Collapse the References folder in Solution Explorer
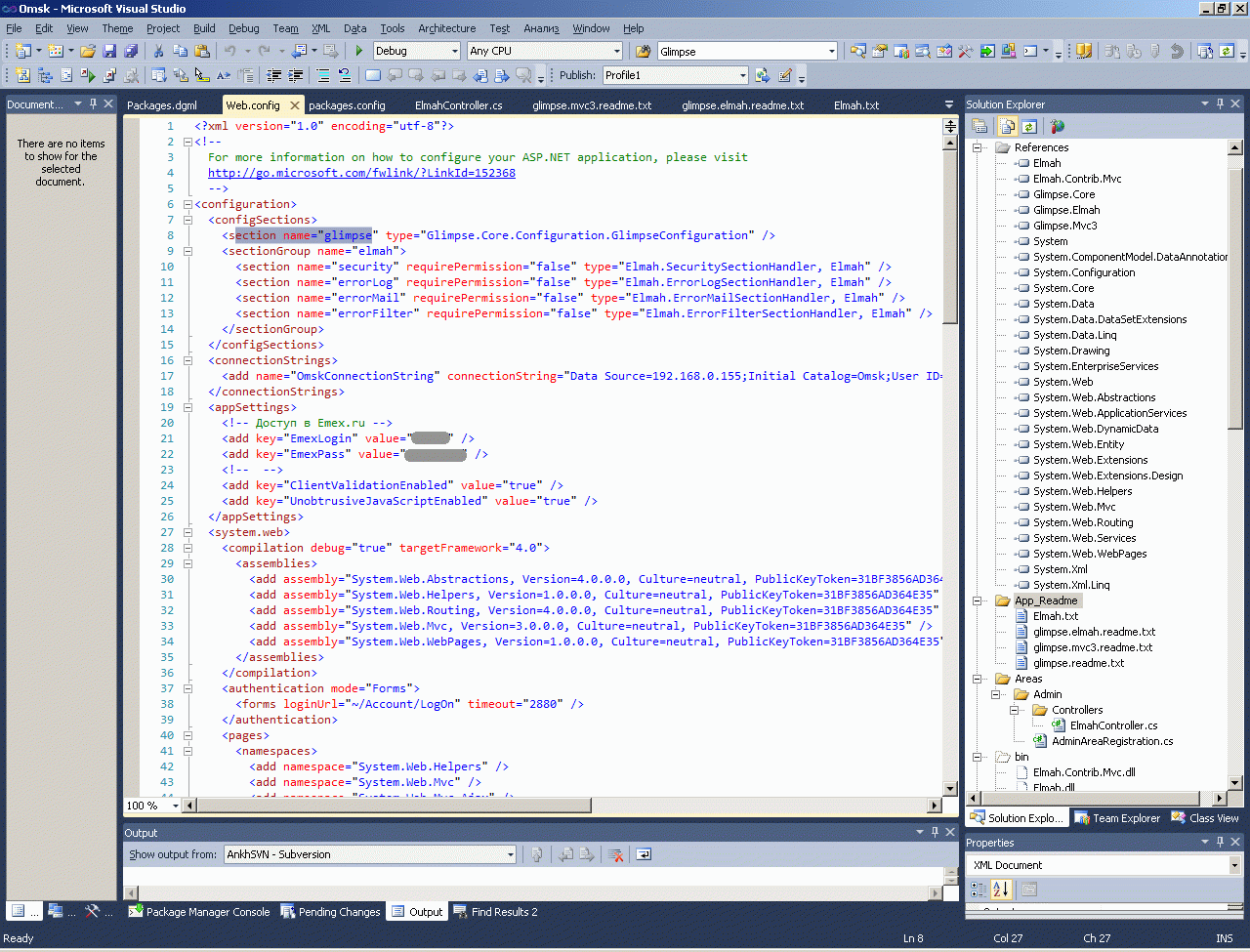 tap(978, 147)
